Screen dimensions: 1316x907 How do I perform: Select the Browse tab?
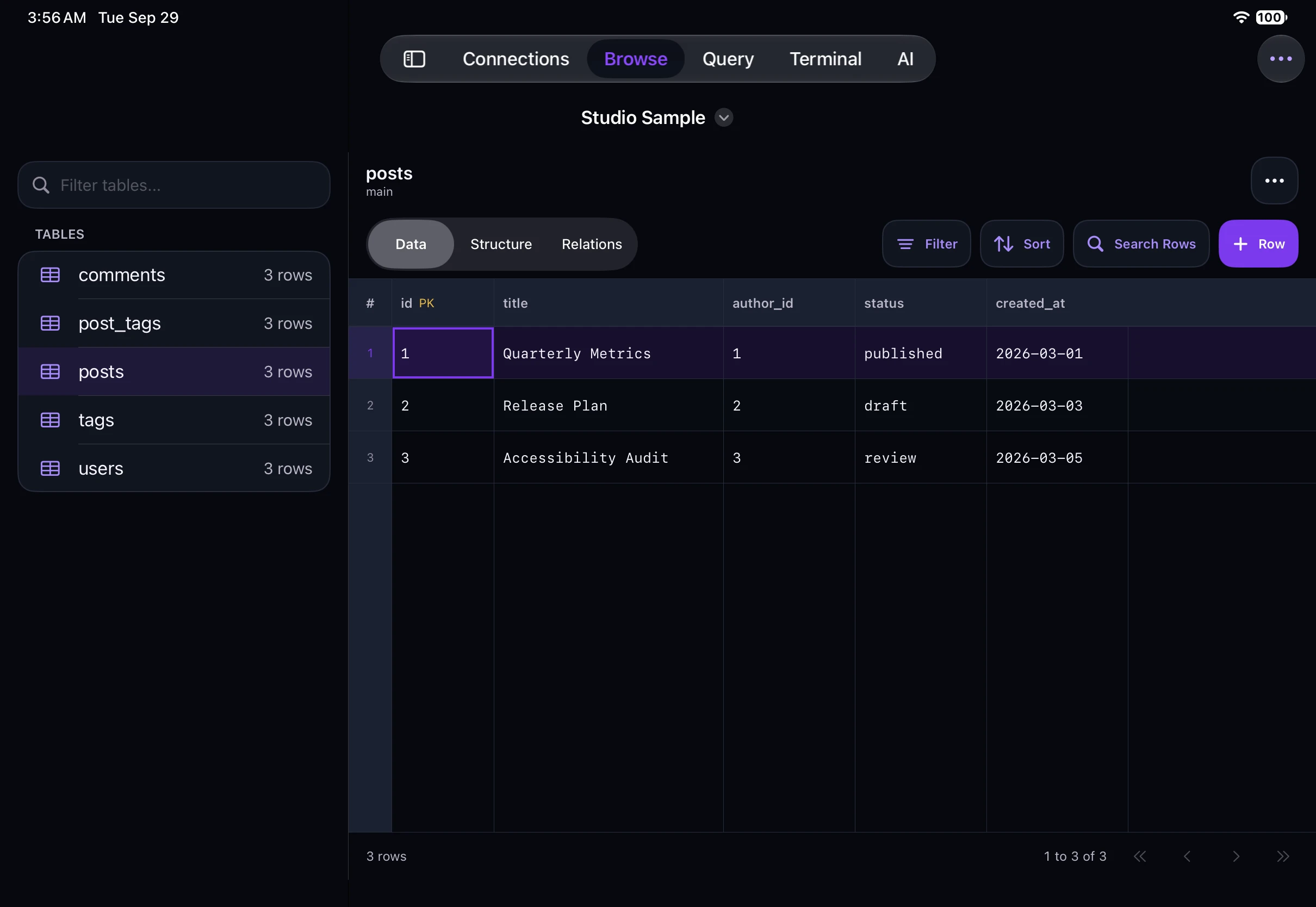(635, 59)
